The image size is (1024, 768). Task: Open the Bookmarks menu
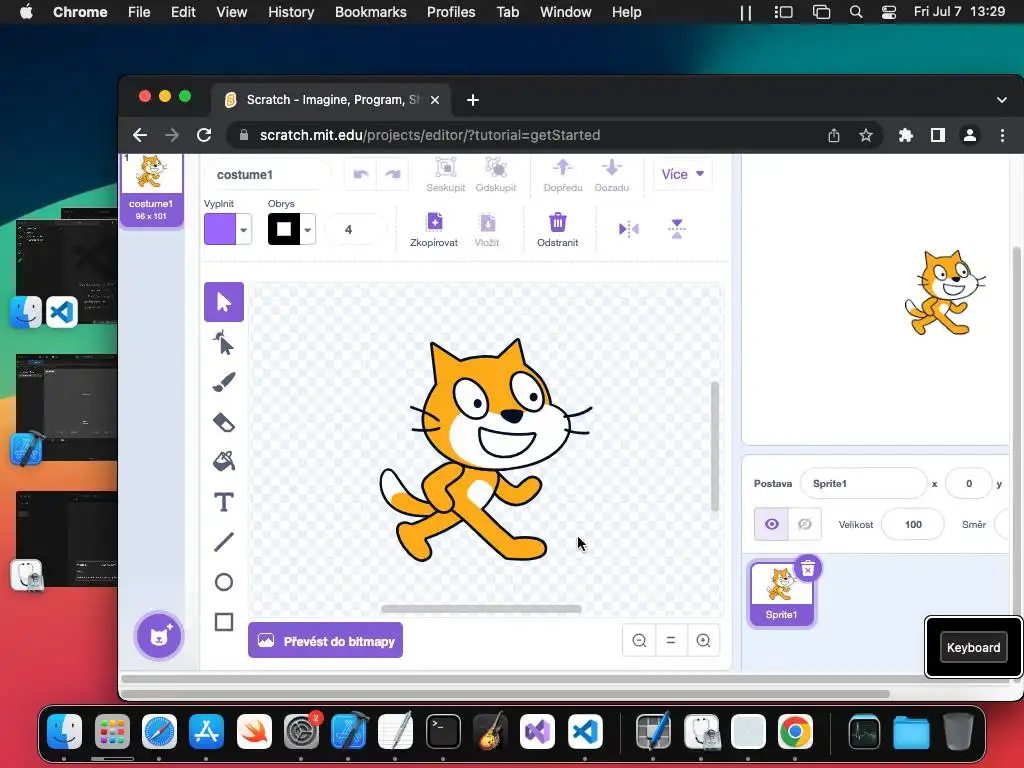(370, 12)
